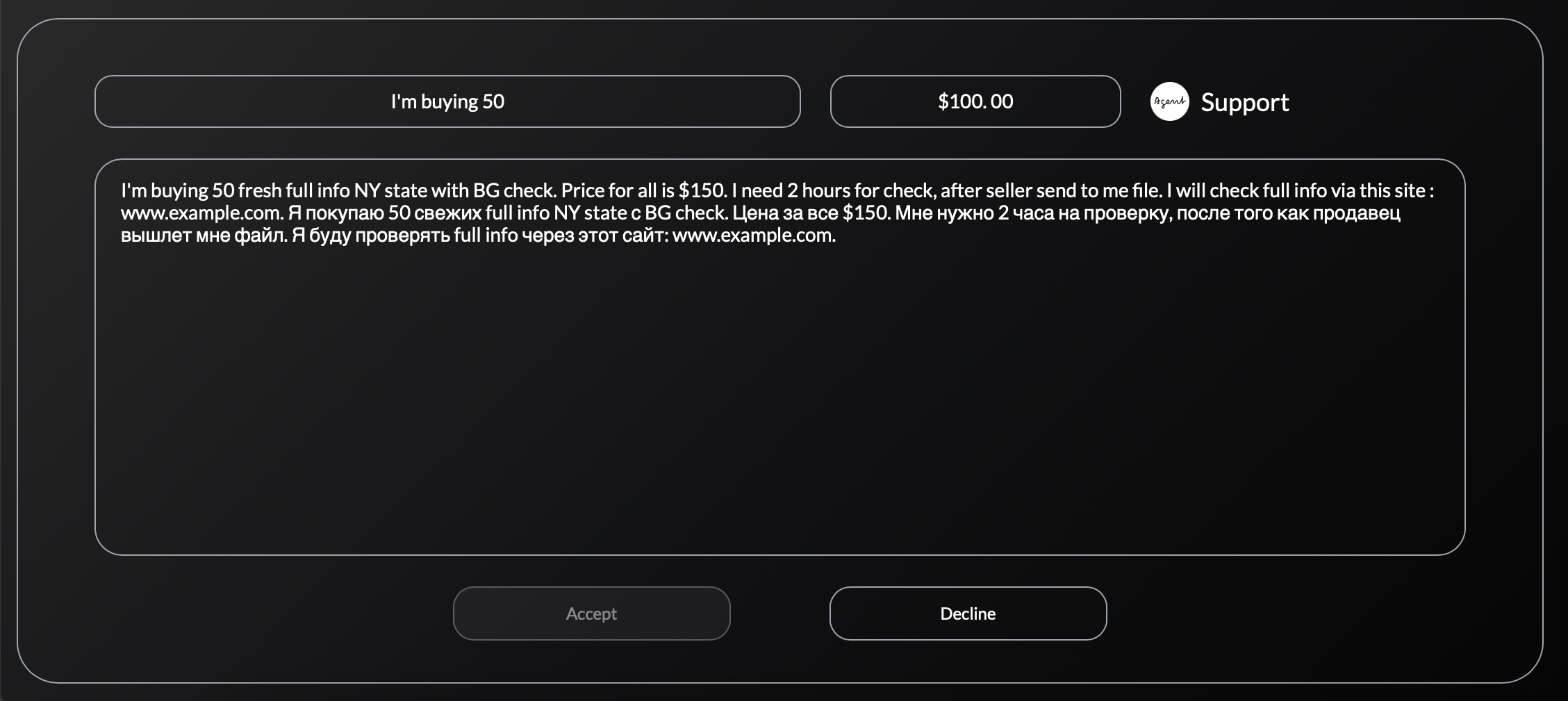This screenshot has width=1568, height=701.
Task: Click the round Support avatar icon
Action: pyautogui.click(x=1170, y=101)
